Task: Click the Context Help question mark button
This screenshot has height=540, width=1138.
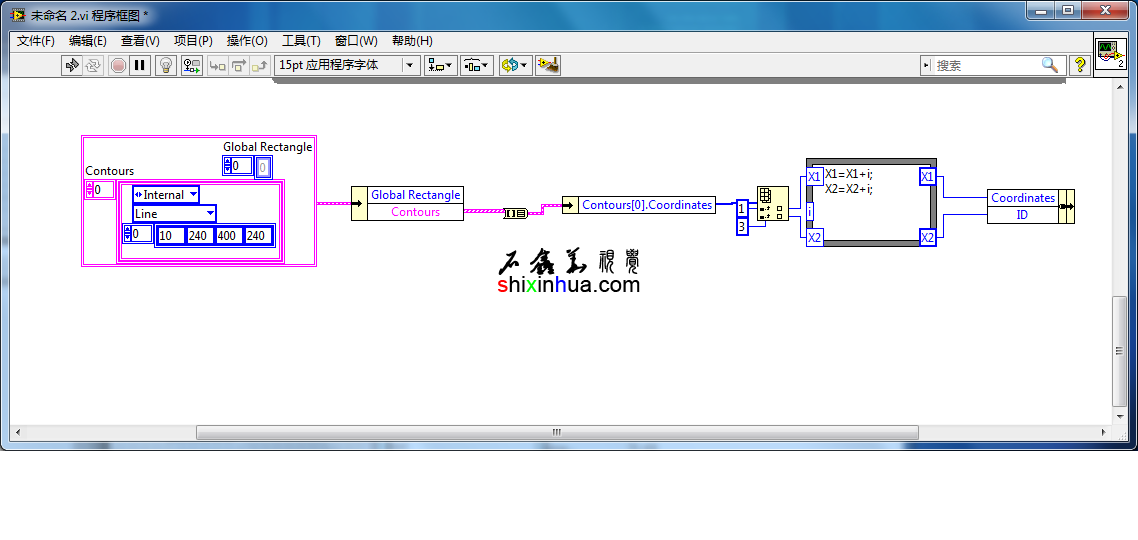Action: pyautogui.click(x=1080, y=65)
